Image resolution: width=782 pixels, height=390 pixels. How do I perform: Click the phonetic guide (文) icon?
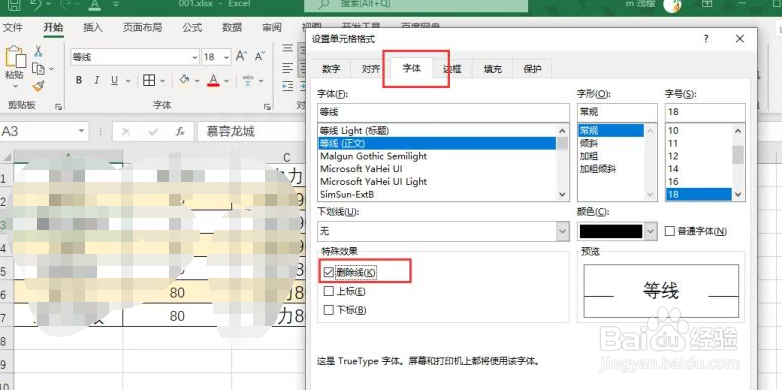coord(248,80)
